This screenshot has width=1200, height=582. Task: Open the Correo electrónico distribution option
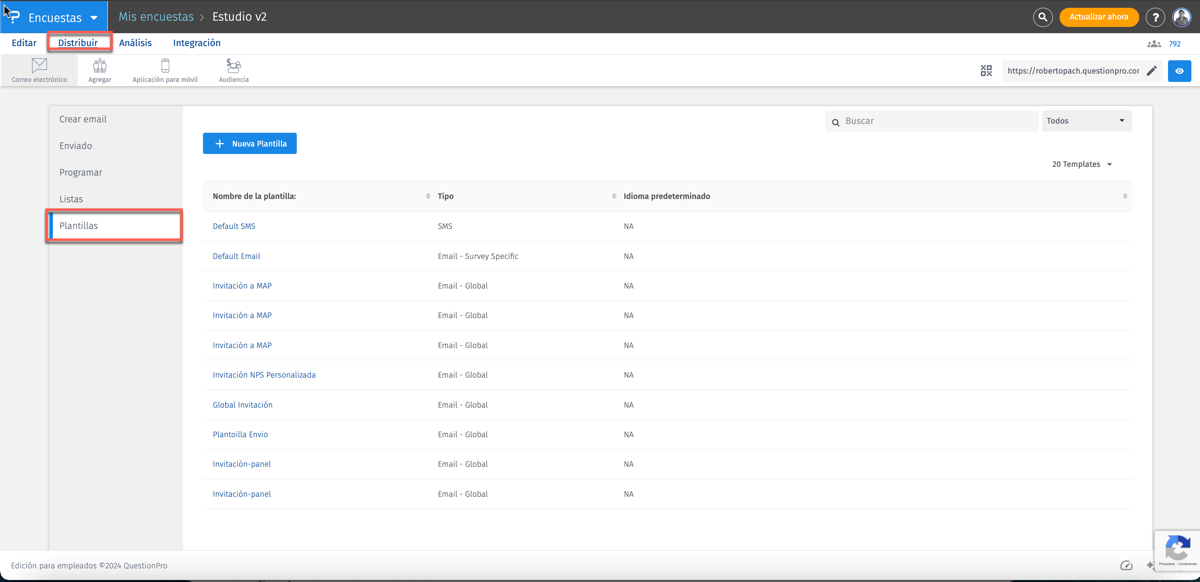click(39, 70)
